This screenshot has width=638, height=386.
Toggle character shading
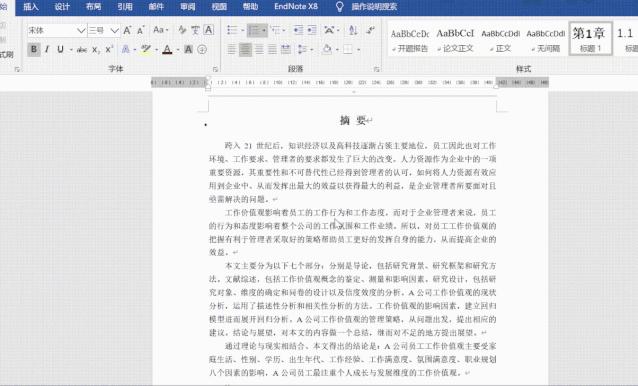(x=188, y=50)
